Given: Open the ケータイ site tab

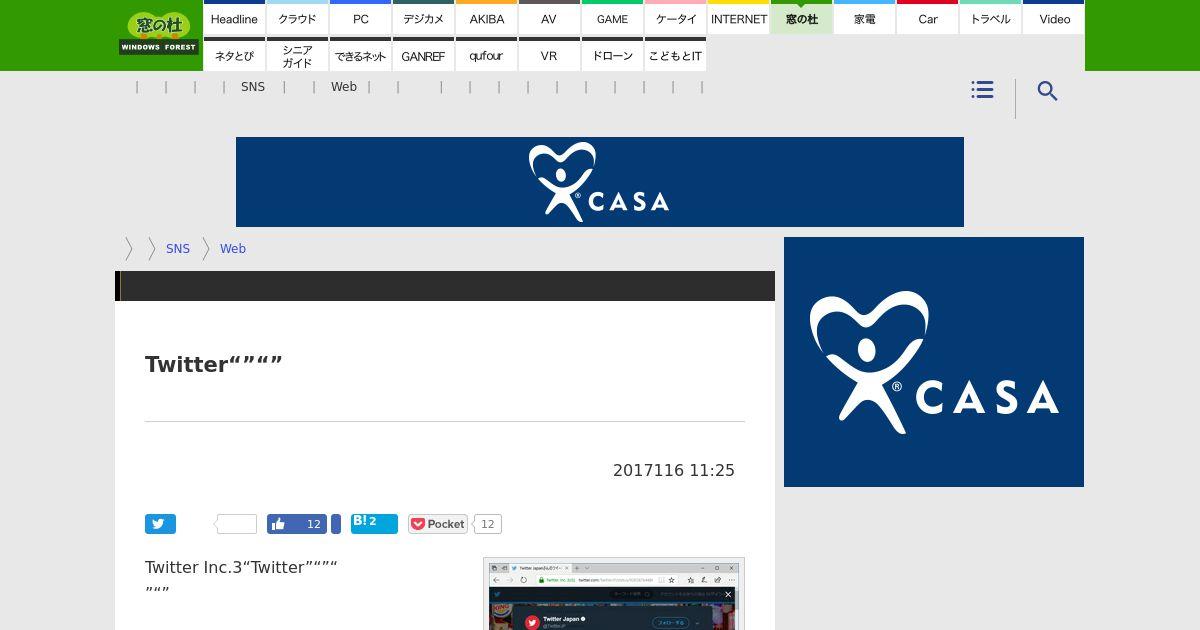Looking at the screenshot, I should click(x=675, y=18).
